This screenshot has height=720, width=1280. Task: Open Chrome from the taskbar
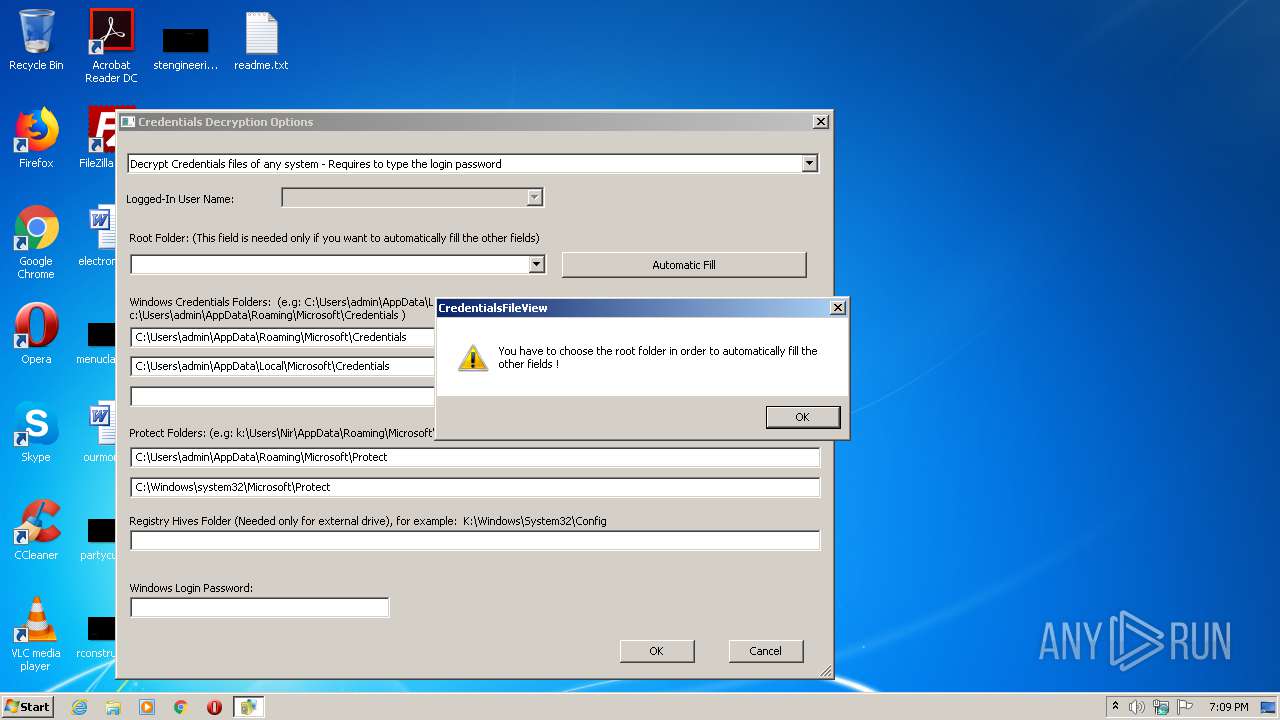pos(181,707)
